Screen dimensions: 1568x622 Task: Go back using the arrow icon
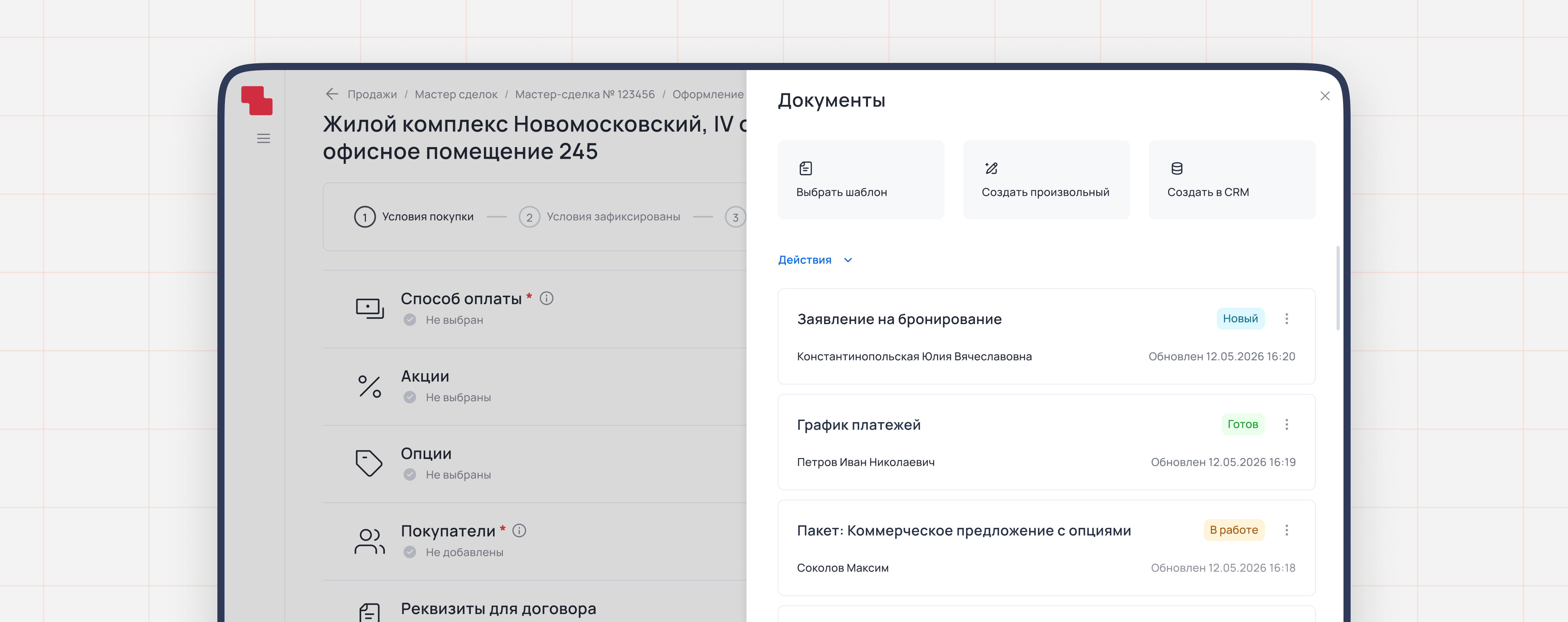point(332,94)
